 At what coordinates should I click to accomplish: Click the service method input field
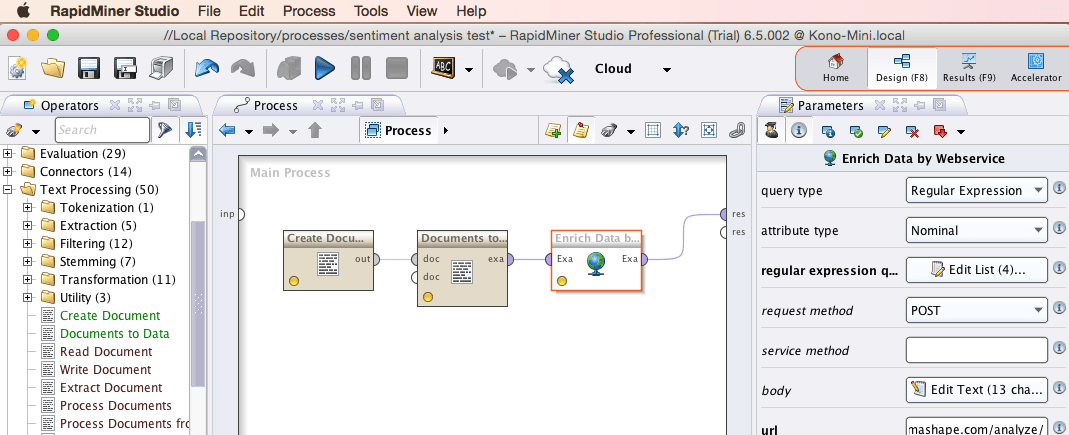[x=976, y=350]
